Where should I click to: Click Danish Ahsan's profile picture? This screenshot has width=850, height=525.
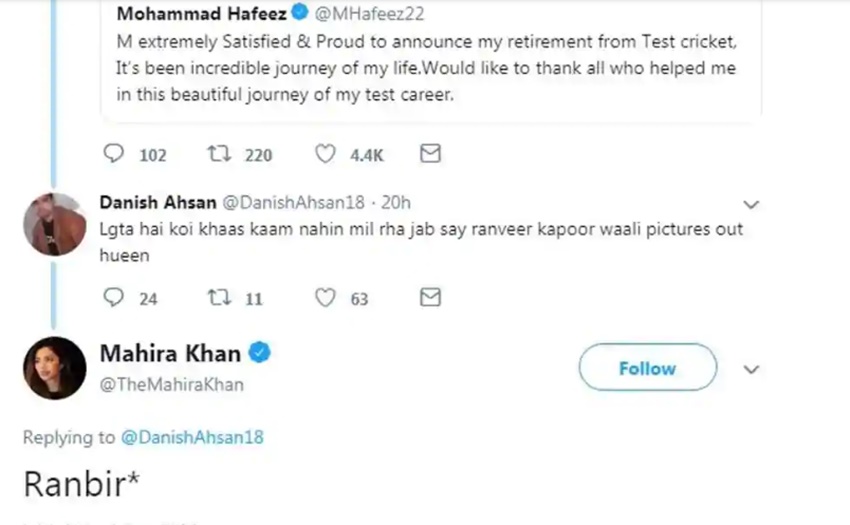point(53,224)
